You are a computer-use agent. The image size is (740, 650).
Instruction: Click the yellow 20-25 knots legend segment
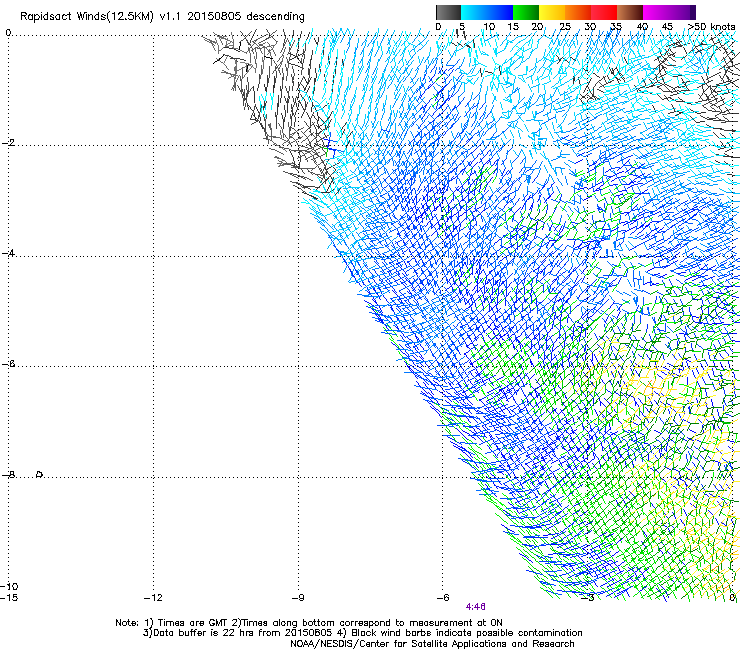coord(552,12)
